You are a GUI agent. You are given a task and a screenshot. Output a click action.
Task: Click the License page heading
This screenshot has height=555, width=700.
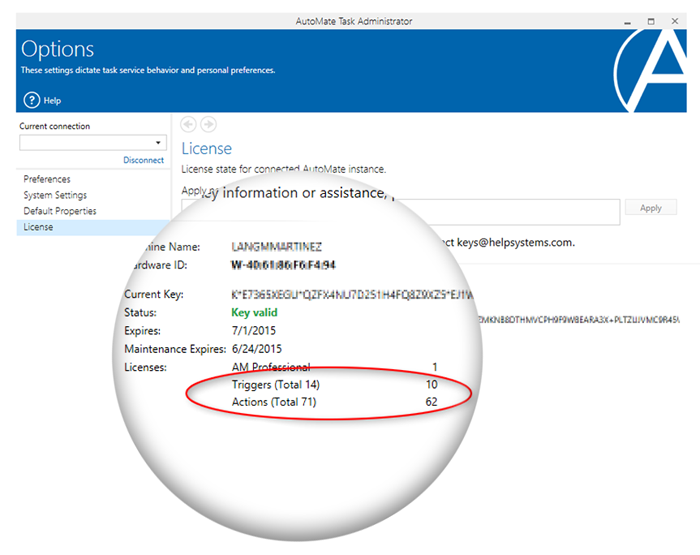(x=207, y=148)
